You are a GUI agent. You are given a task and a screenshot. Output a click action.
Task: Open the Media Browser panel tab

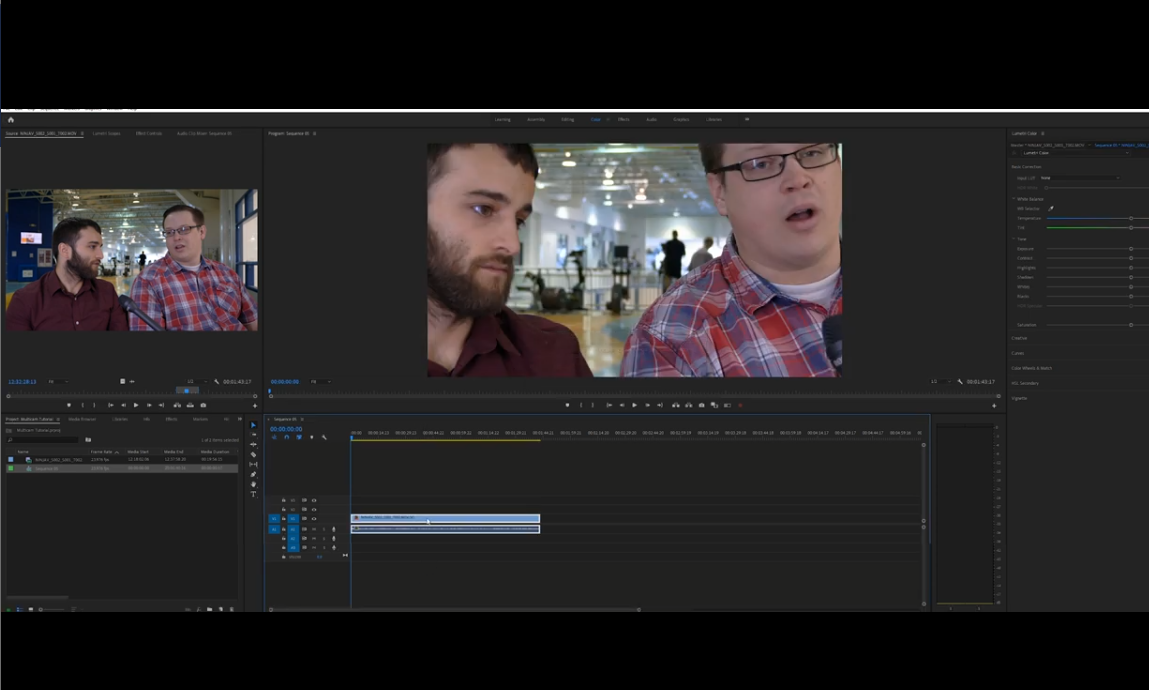click(82, 419)
